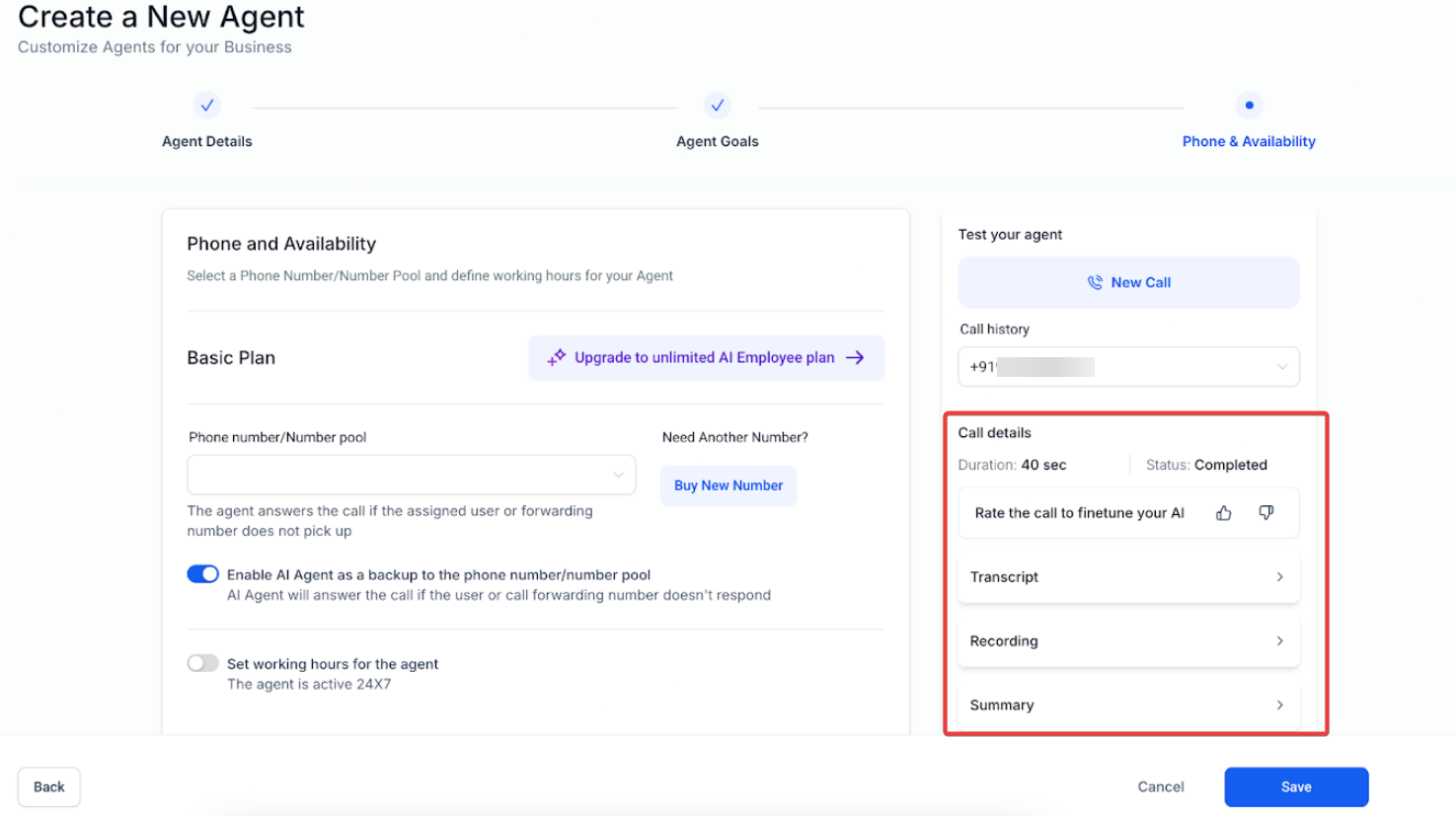
Task: Click the Save button
Action: point(1296,787)
